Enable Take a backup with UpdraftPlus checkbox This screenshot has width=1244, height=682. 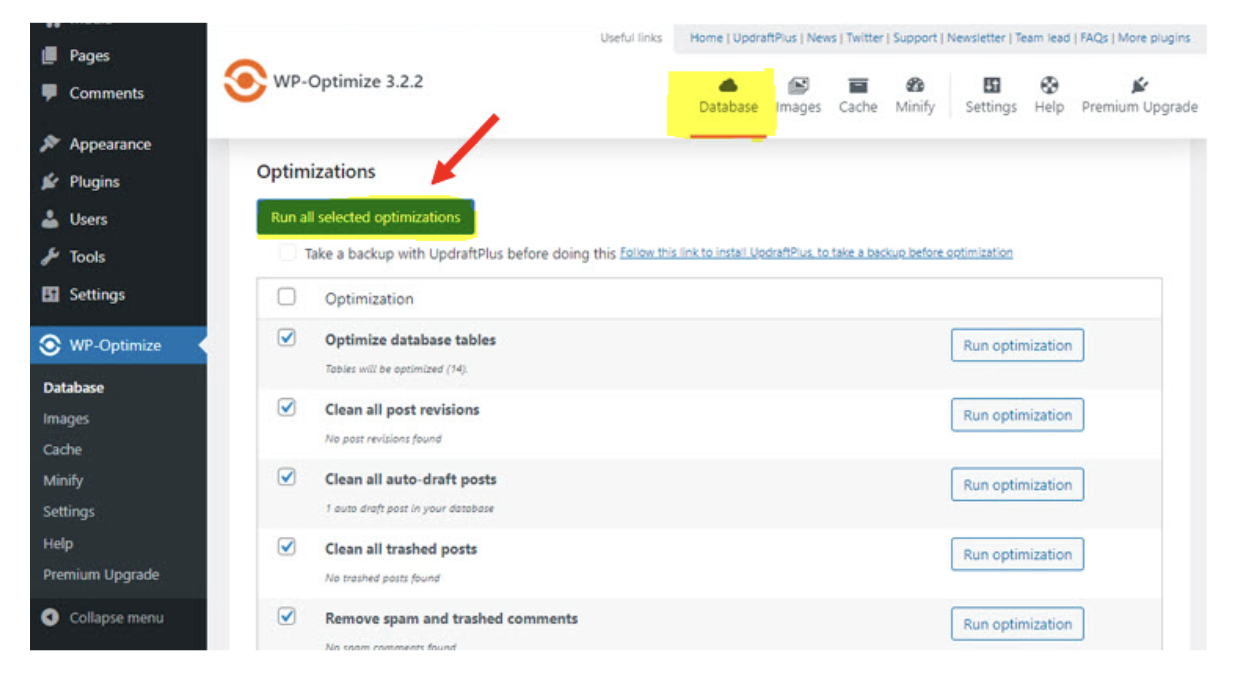(x=288, y=253)
